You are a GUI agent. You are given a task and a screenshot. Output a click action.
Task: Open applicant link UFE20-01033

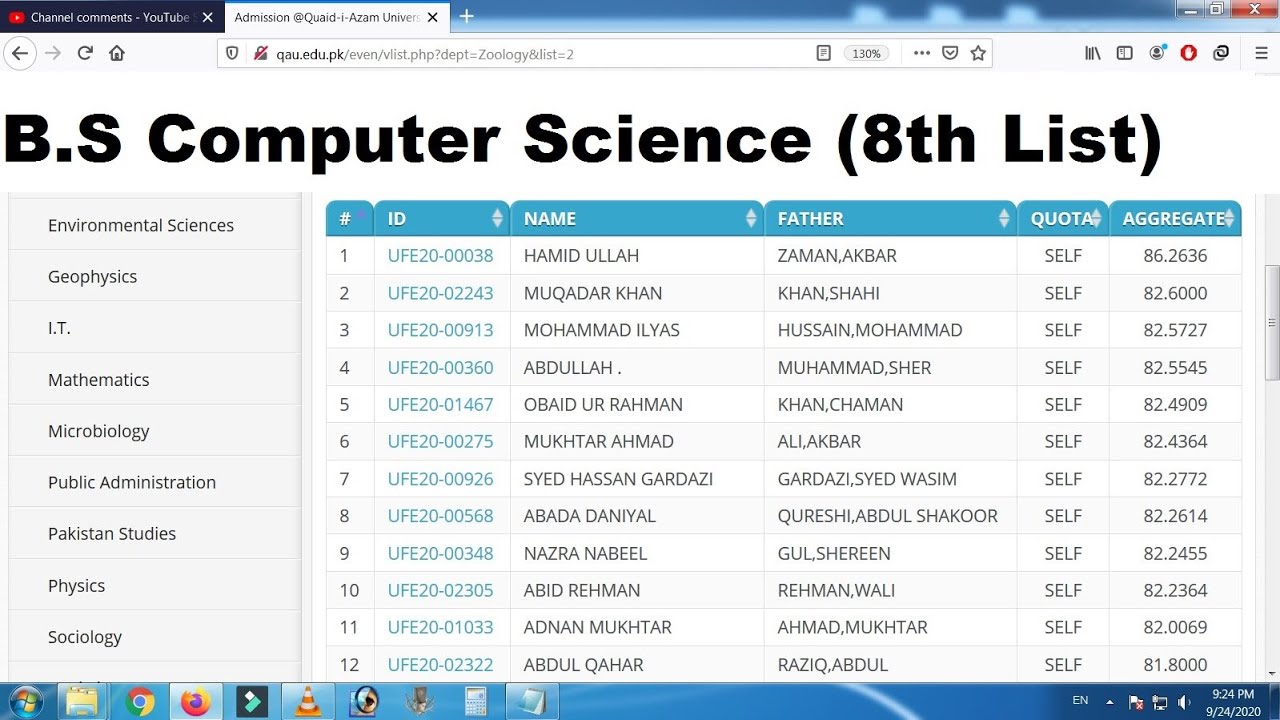pos(440,627)
